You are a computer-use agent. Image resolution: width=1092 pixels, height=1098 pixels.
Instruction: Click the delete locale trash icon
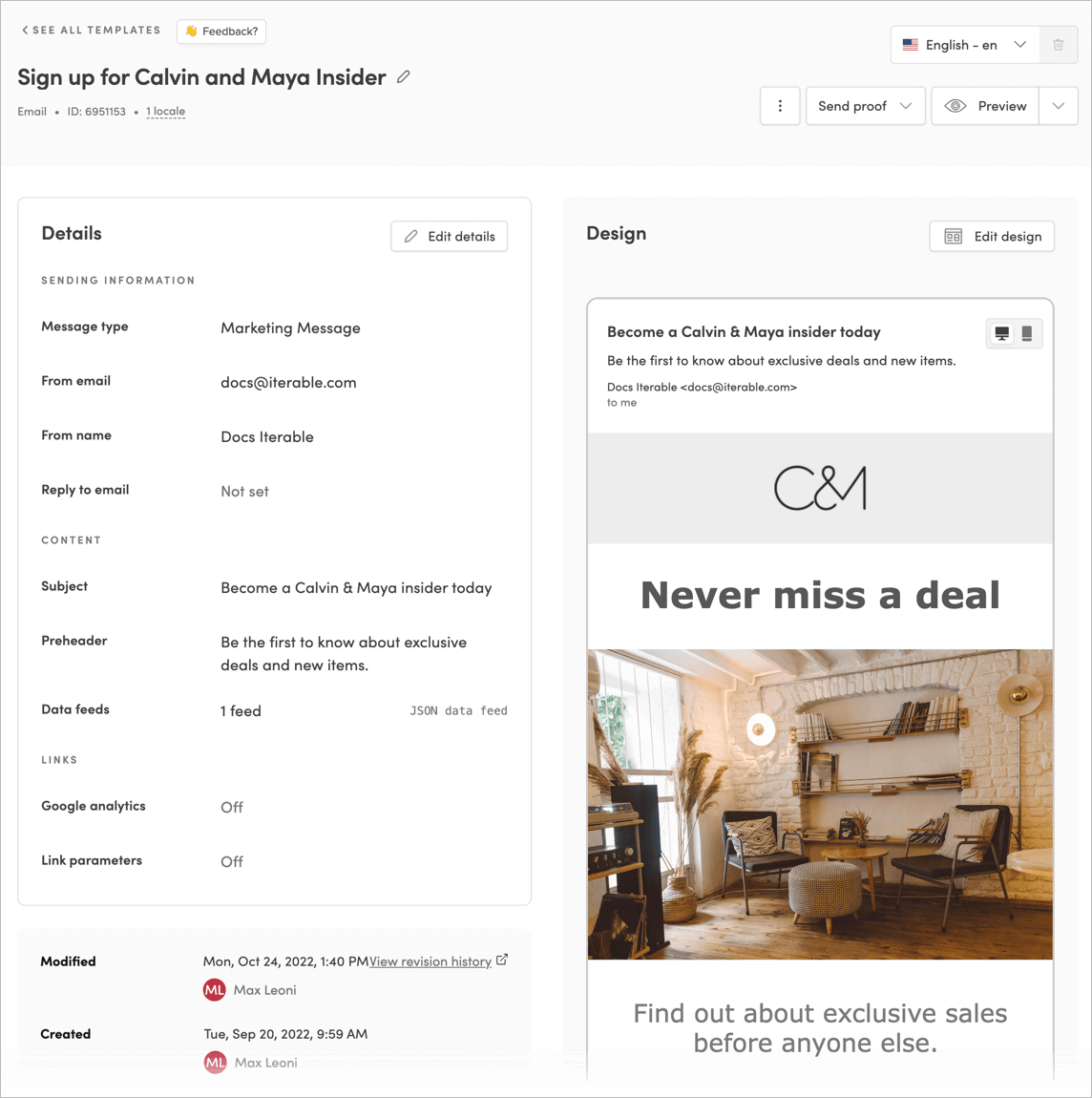pyautogui.click(x=1059, y=44)
